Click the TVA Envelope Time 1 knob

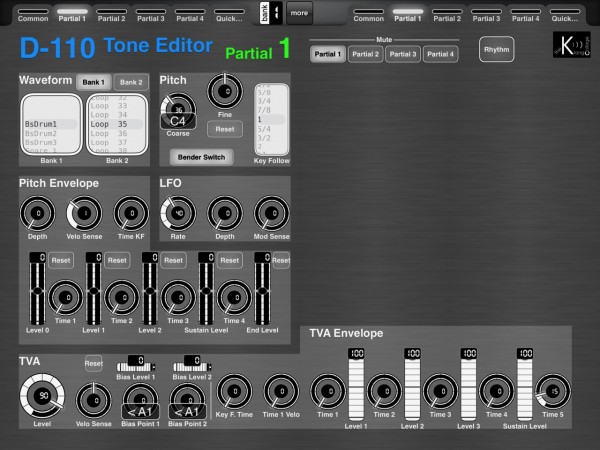tap(328, 391)
